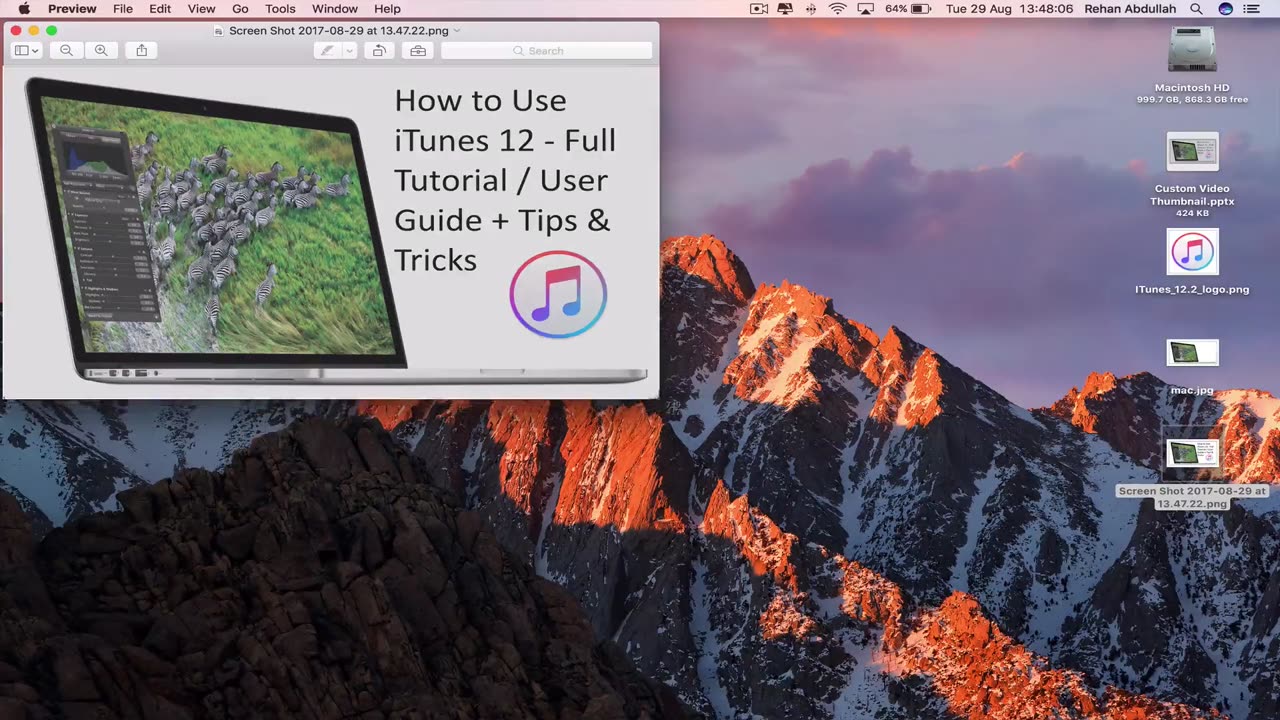Maximize the Preview window

tap(52, 31)
